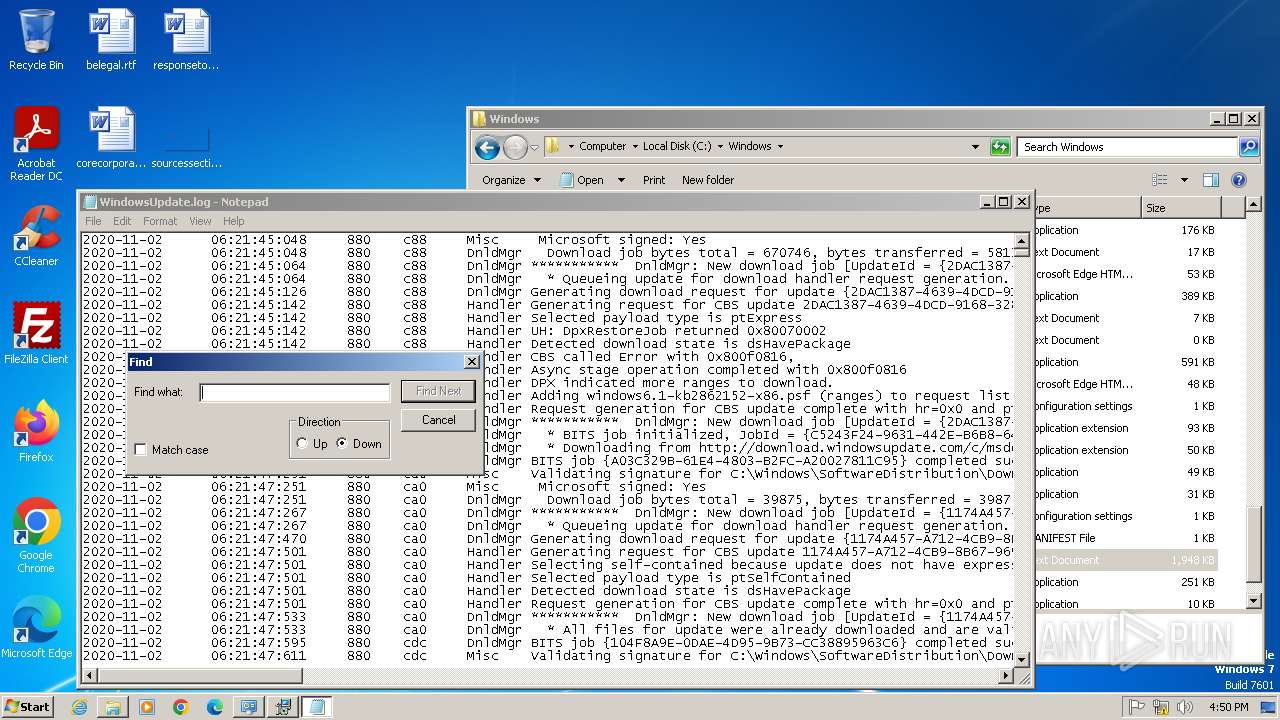Select the Down direction radio button
This screenshot has height=720, width=1280.
[x=343, y=444]
